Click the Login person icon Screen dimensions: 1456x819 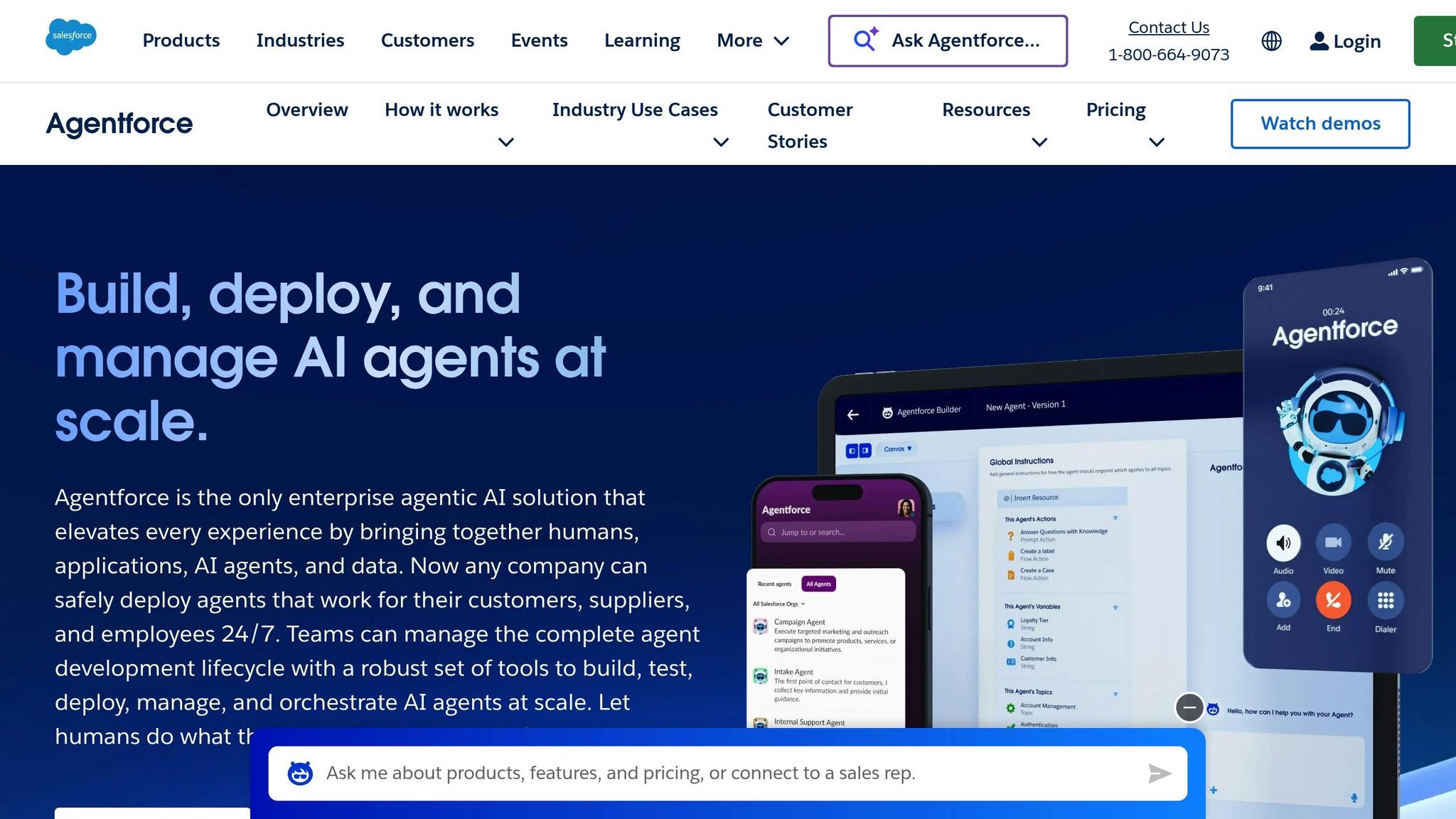click(1319, 41)
